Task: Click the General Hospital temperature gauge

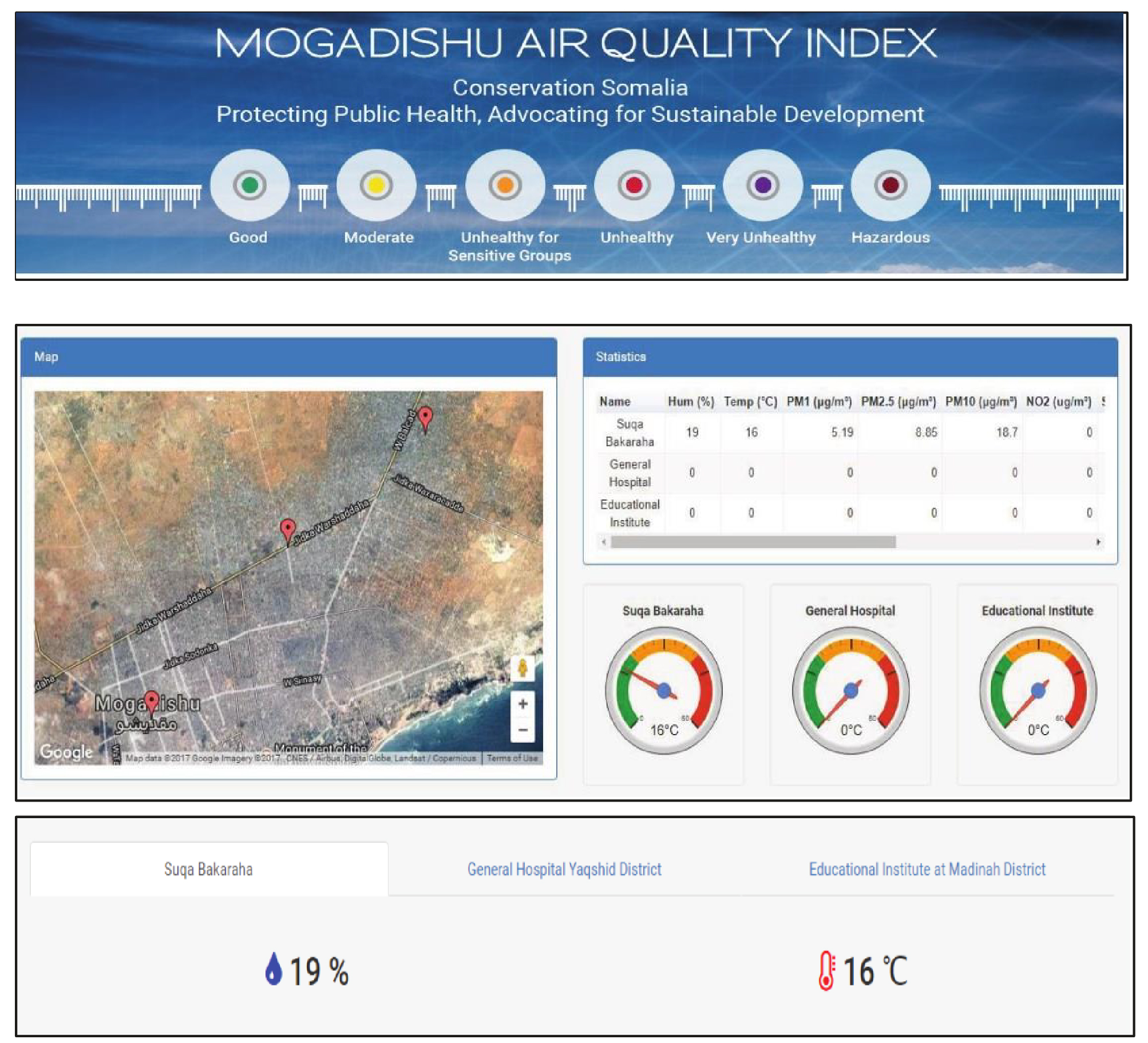Action: pos(850,690)
